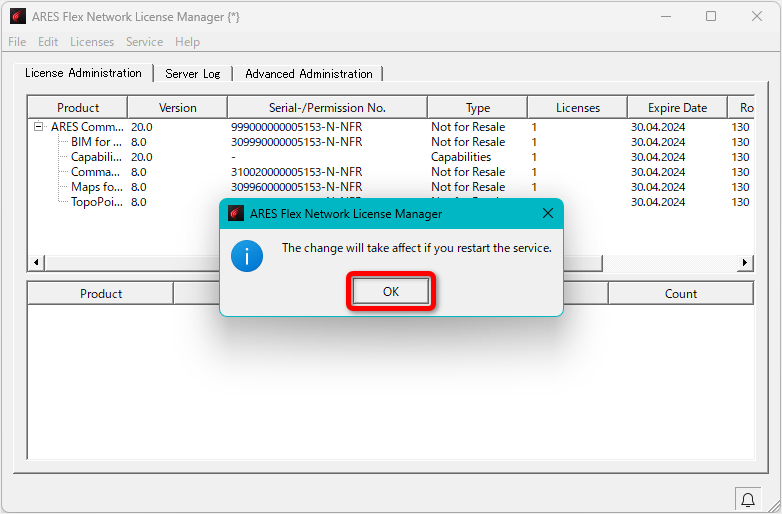Open the notification bell icon

coord(748,500)
